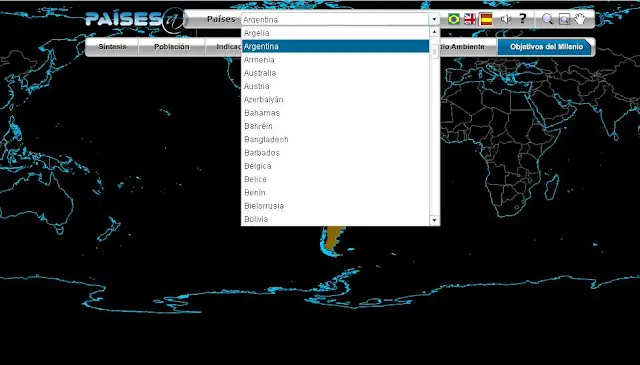Choose Argelia from the country list

tap(335, 33)
